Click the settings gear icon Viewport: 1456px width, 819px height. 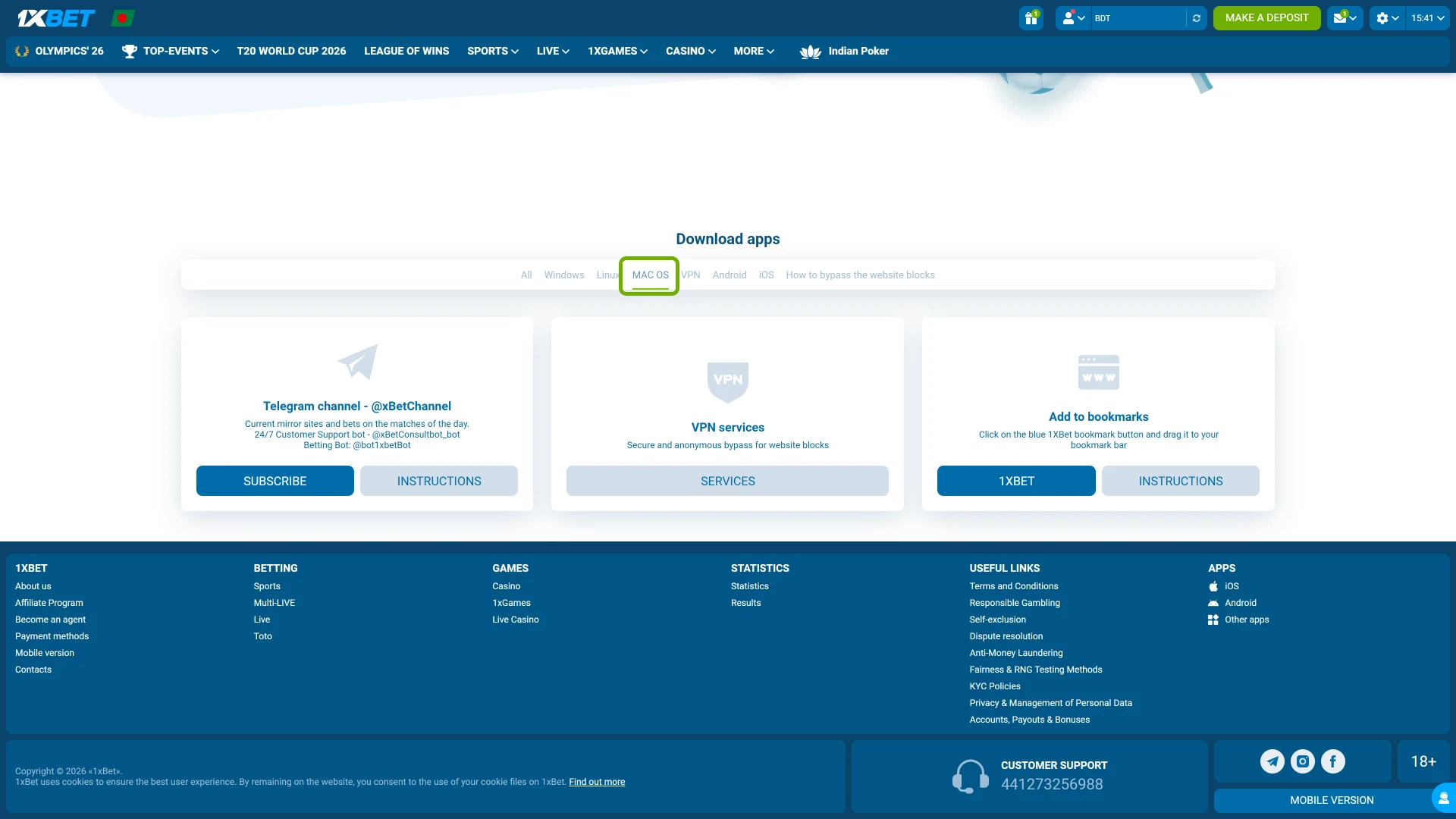tap(1382, 17)
